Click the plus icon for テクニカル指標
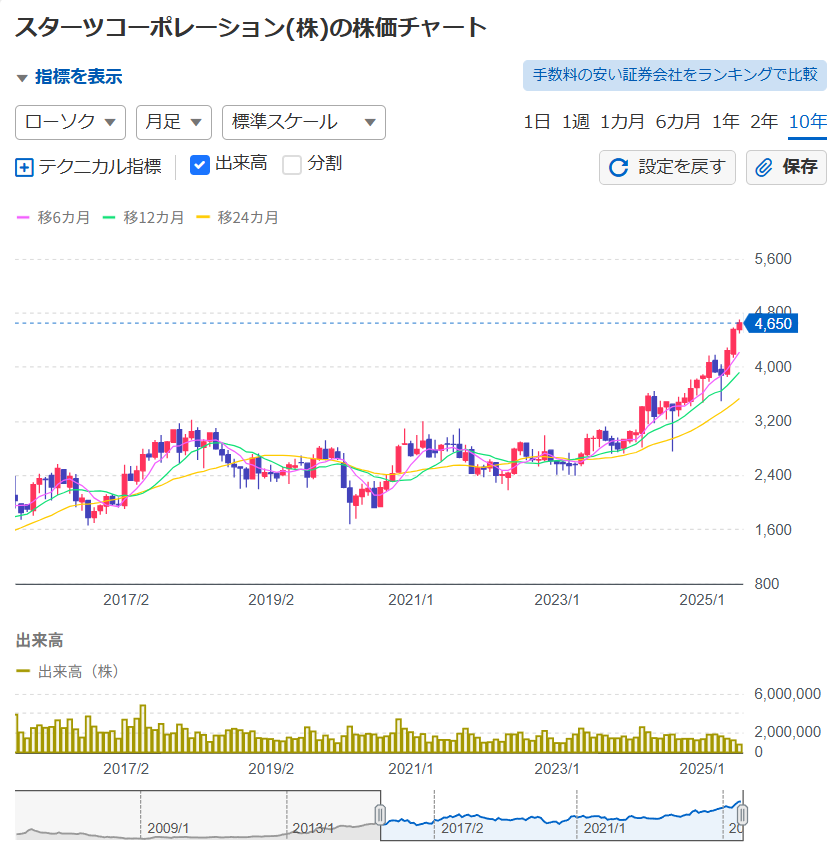The image size is (839, 849). pyautogui.click(x=24, y=167)
